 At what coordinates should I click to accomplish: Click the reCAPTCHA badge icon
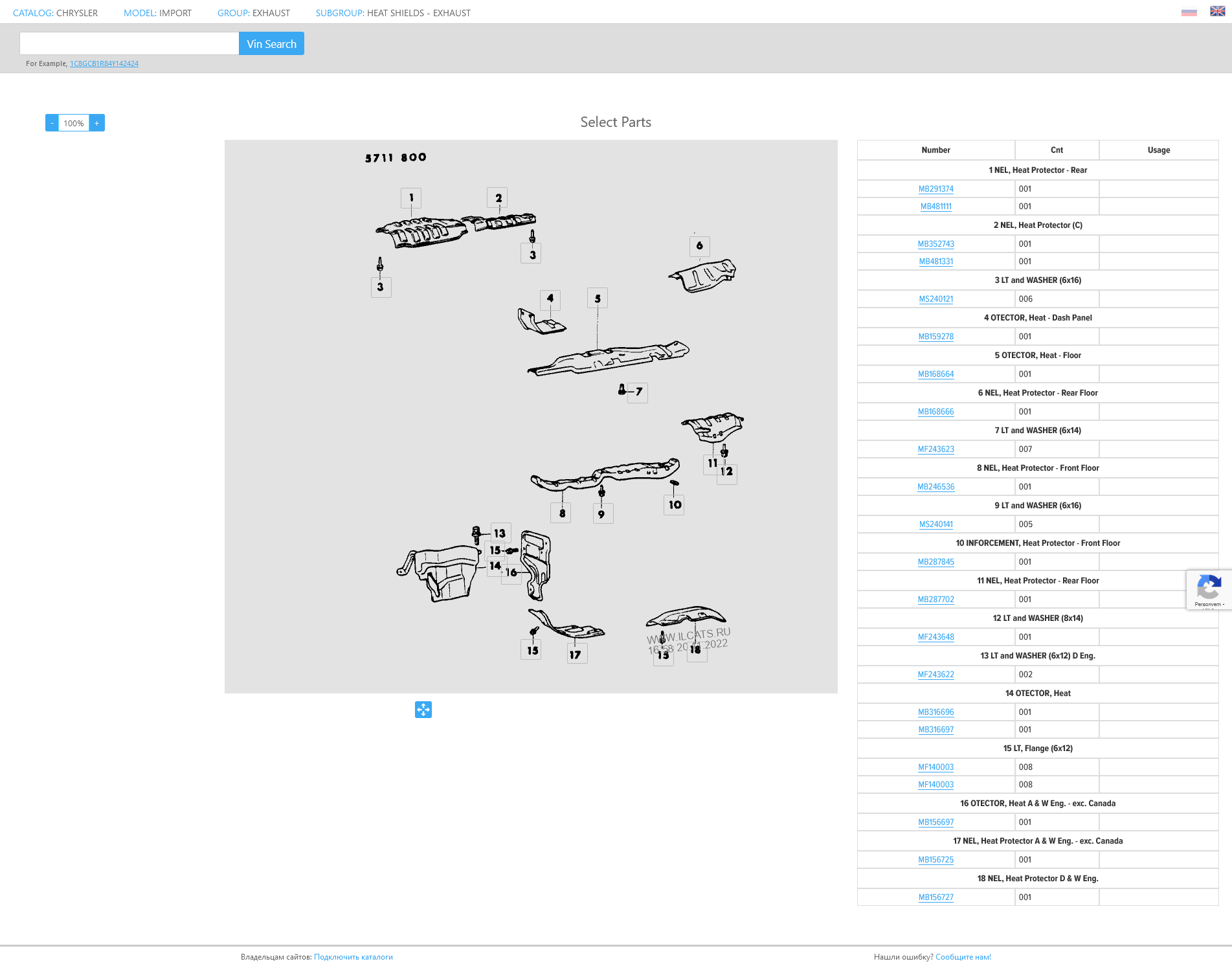click(x=1208, y=589)
